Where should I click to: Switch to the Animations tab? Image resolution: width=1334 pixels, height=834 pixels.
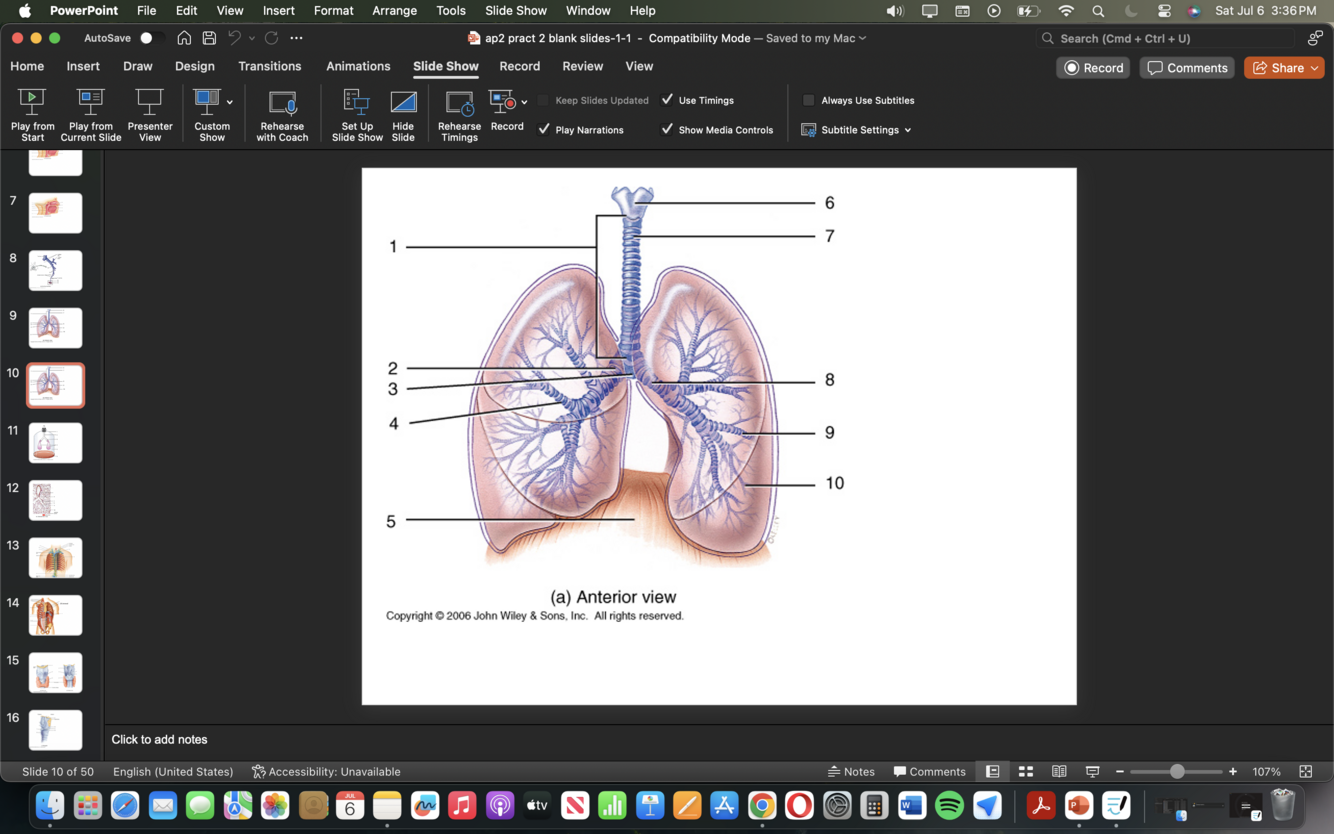tap(358, 66)
